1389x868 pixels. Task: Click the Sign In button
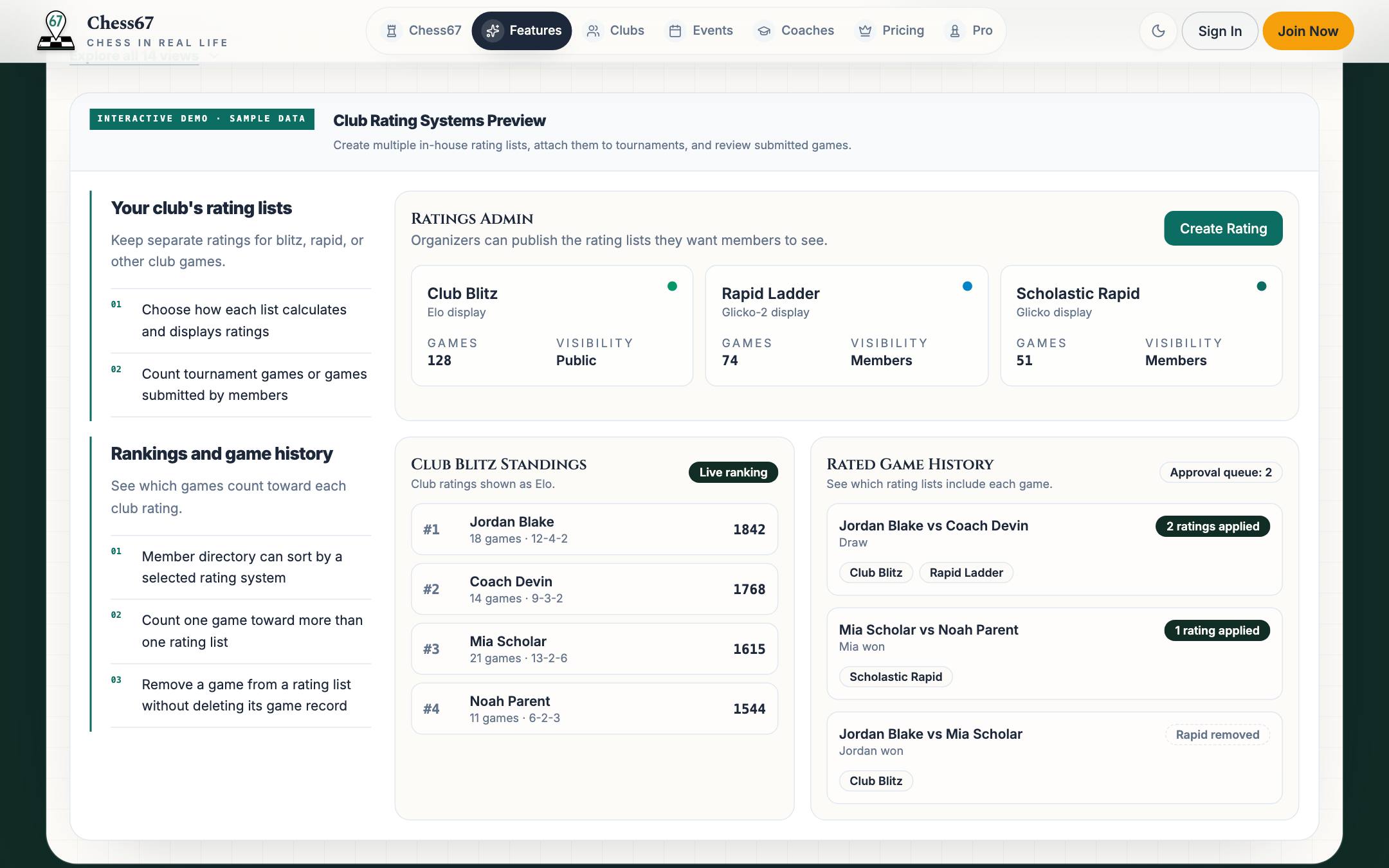pos(1220,31)
